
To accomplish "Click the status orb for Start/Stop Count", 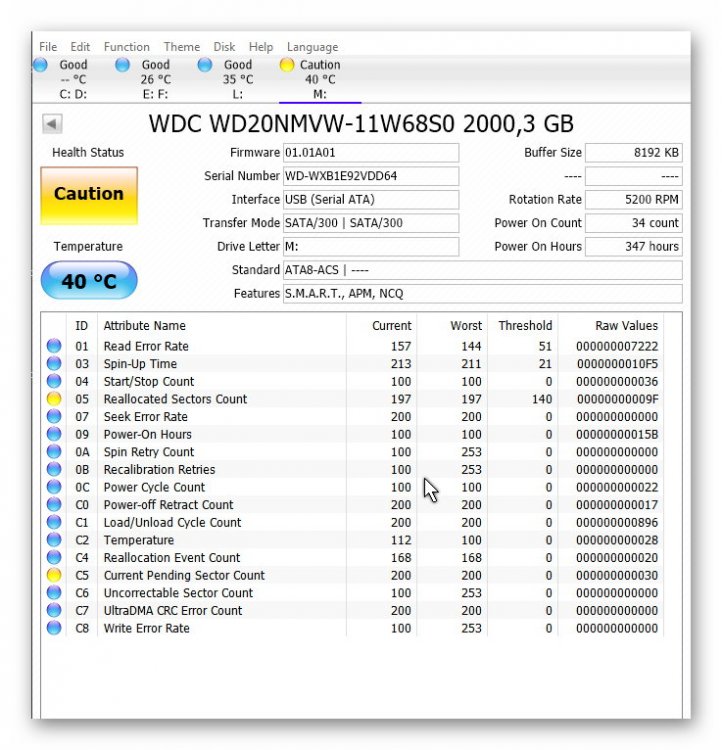I will (54, 381).
